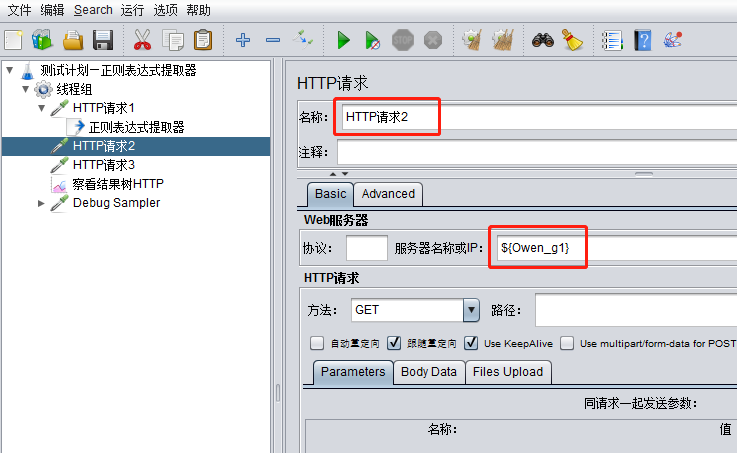Screen dimensions: 737x453
Task: Switch to the Parameters tab
Action: tap(353, 372)
